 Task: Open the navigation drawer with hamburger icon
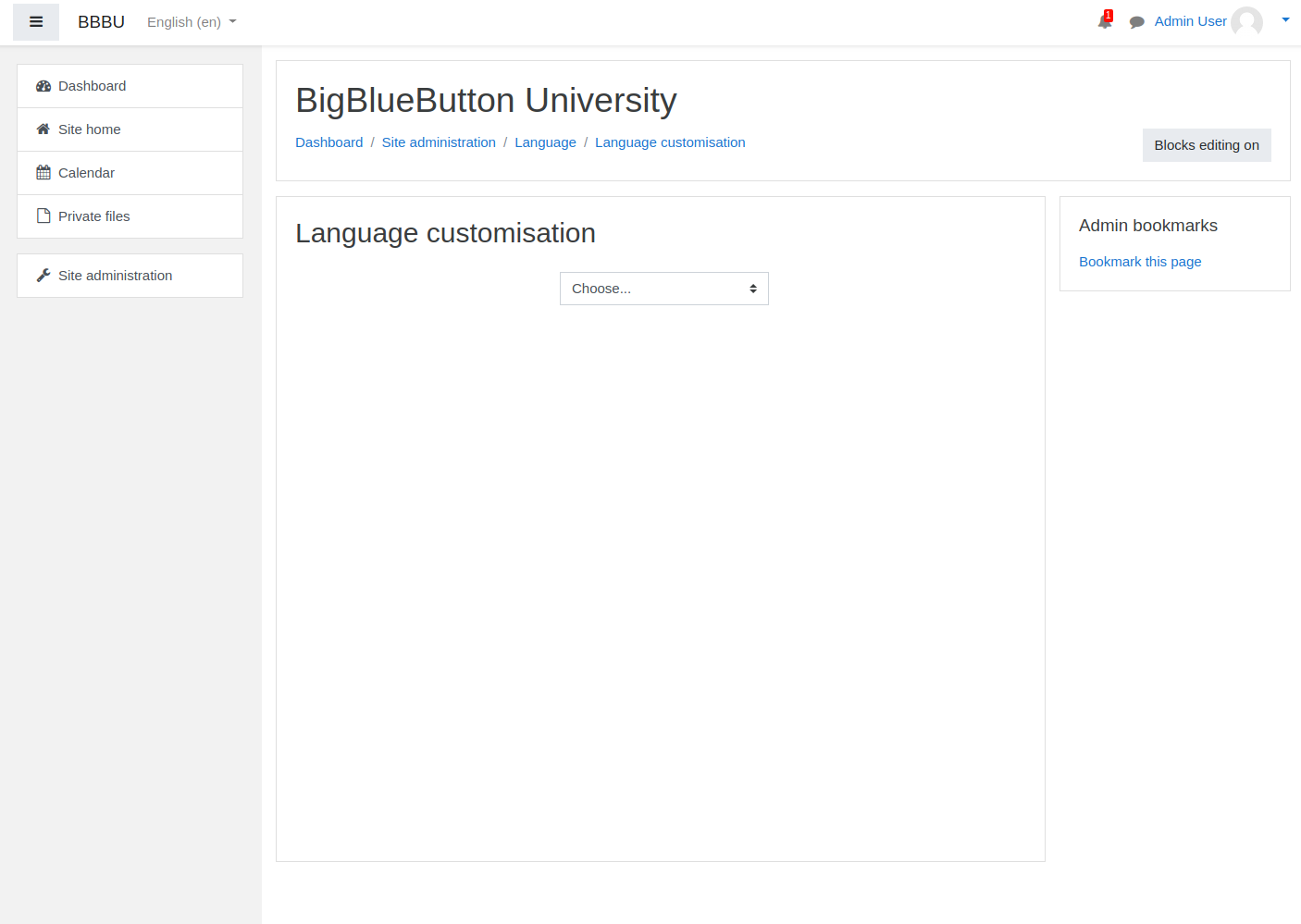coord(35,21)
